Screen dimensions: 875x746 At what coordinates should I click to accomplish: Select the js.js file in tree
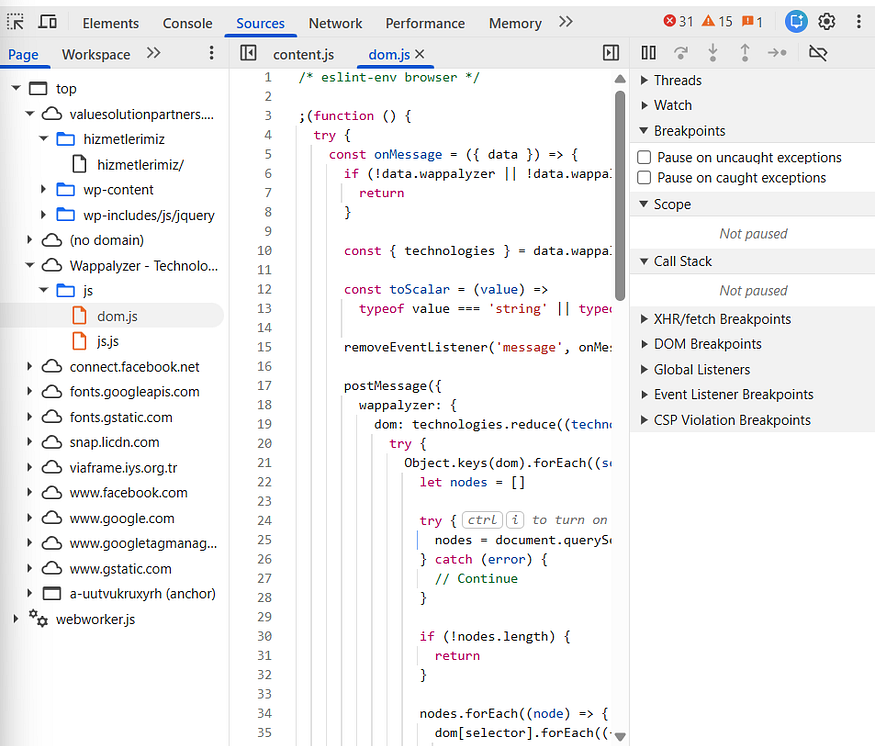(x=108, y=341)
